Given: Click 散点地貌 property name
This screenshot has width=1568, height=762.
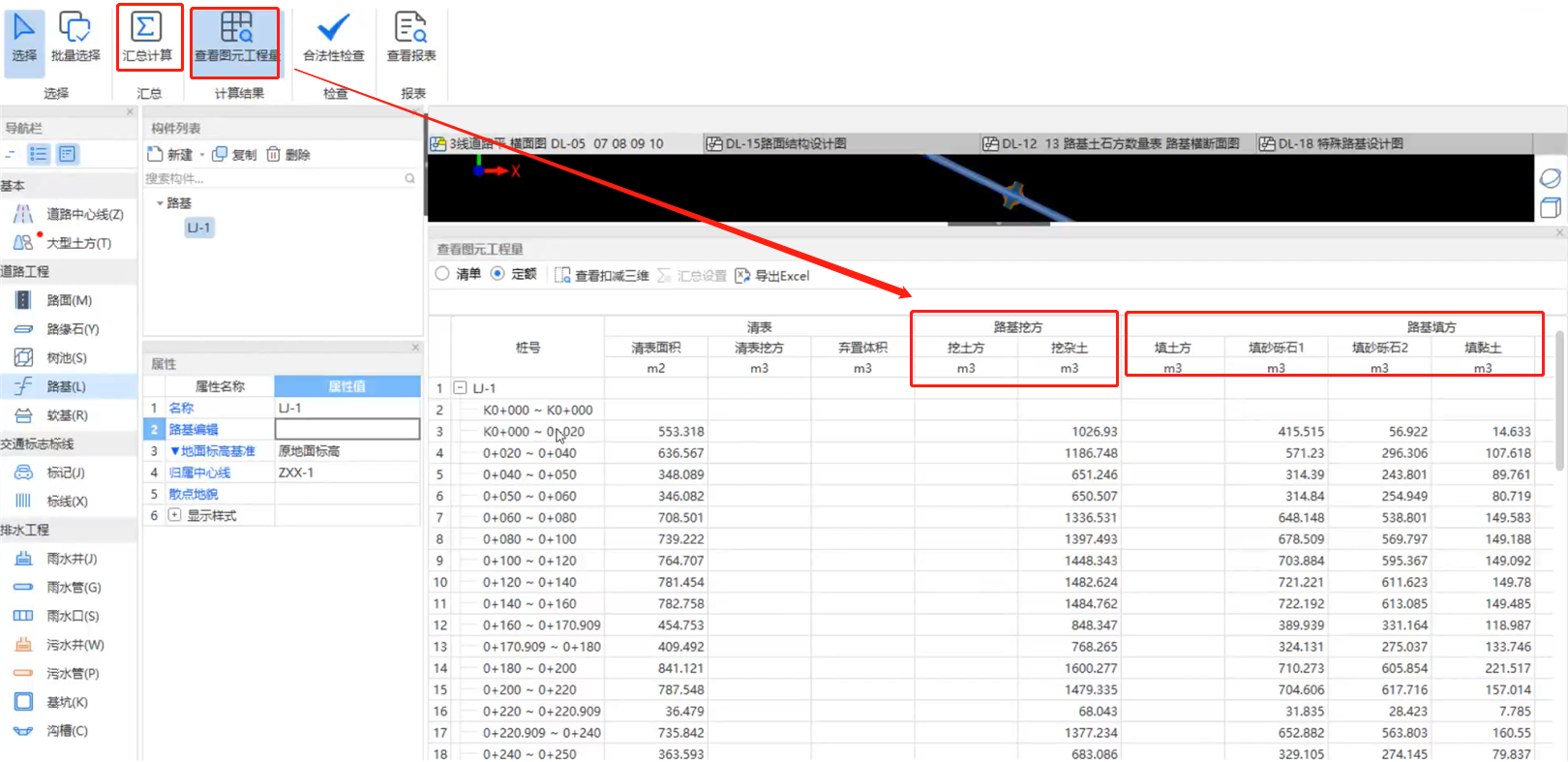Looking at the screenshot, I should 194,494.
